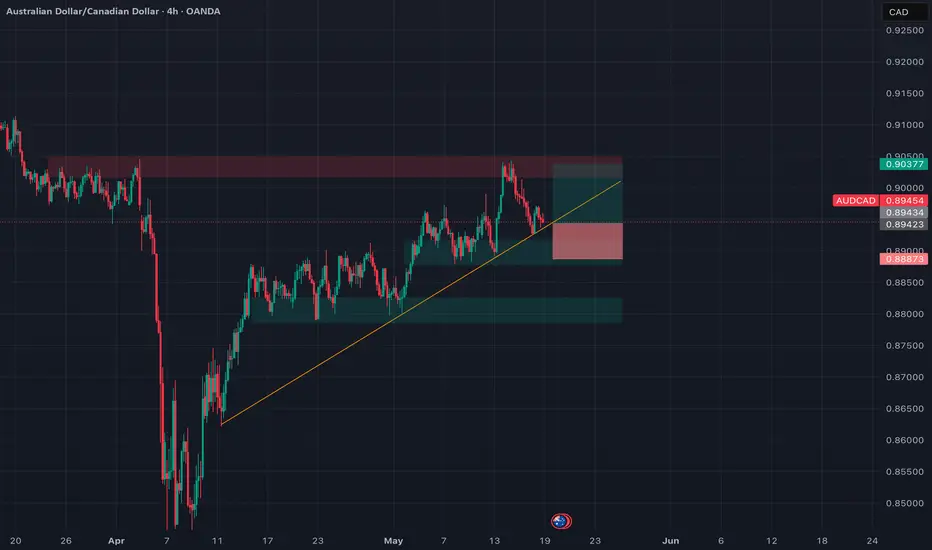932x550 pixels.
Task: Click the 0.91500 price axis label
Action: click(905, 93)
